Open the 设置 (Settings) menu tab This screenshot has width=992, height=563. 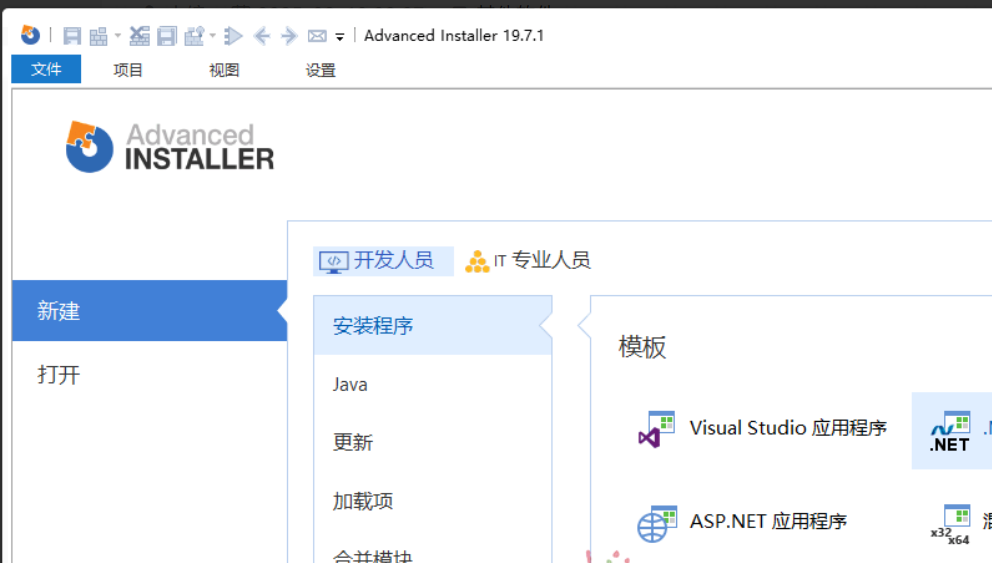tap(320, 70)
